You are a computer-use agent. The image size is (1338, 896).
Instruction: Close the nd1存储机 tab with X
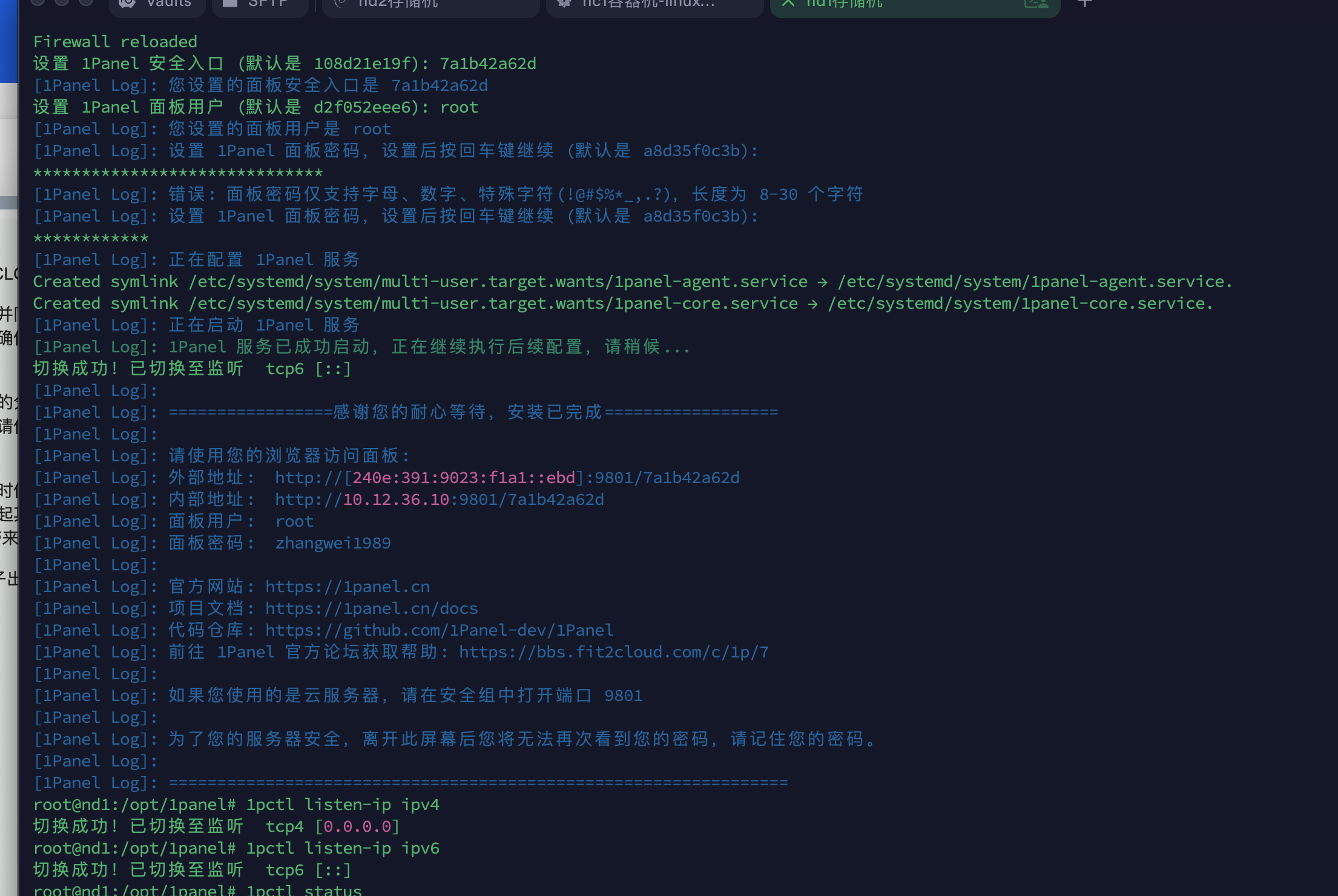coord(788,4)
